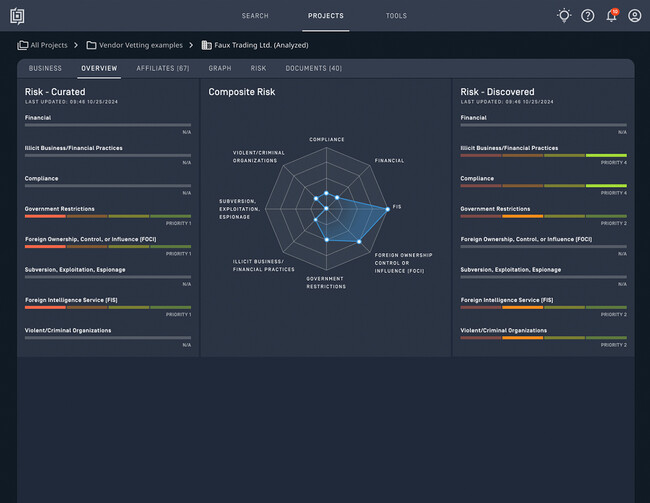
Task: Click the All Projects folder icon
Action: (22, 45)
